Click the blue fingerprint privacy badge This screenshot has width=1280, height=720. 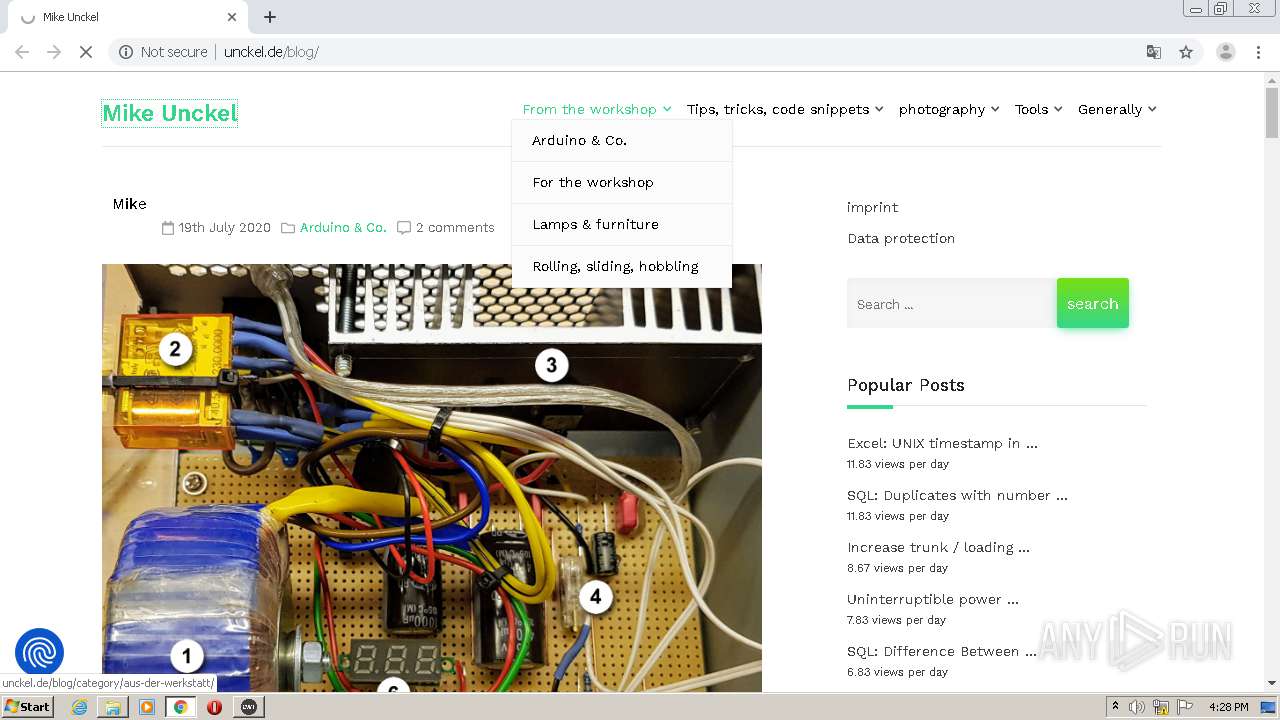(x=39, y=653)
